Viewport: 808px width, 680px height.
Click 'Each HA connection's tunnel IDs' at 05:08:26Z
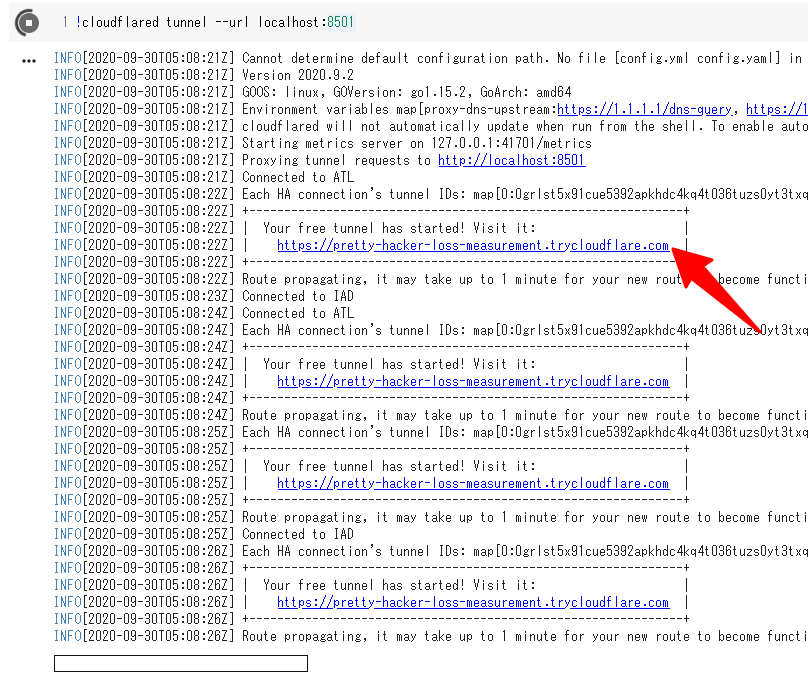coord(431,551)
